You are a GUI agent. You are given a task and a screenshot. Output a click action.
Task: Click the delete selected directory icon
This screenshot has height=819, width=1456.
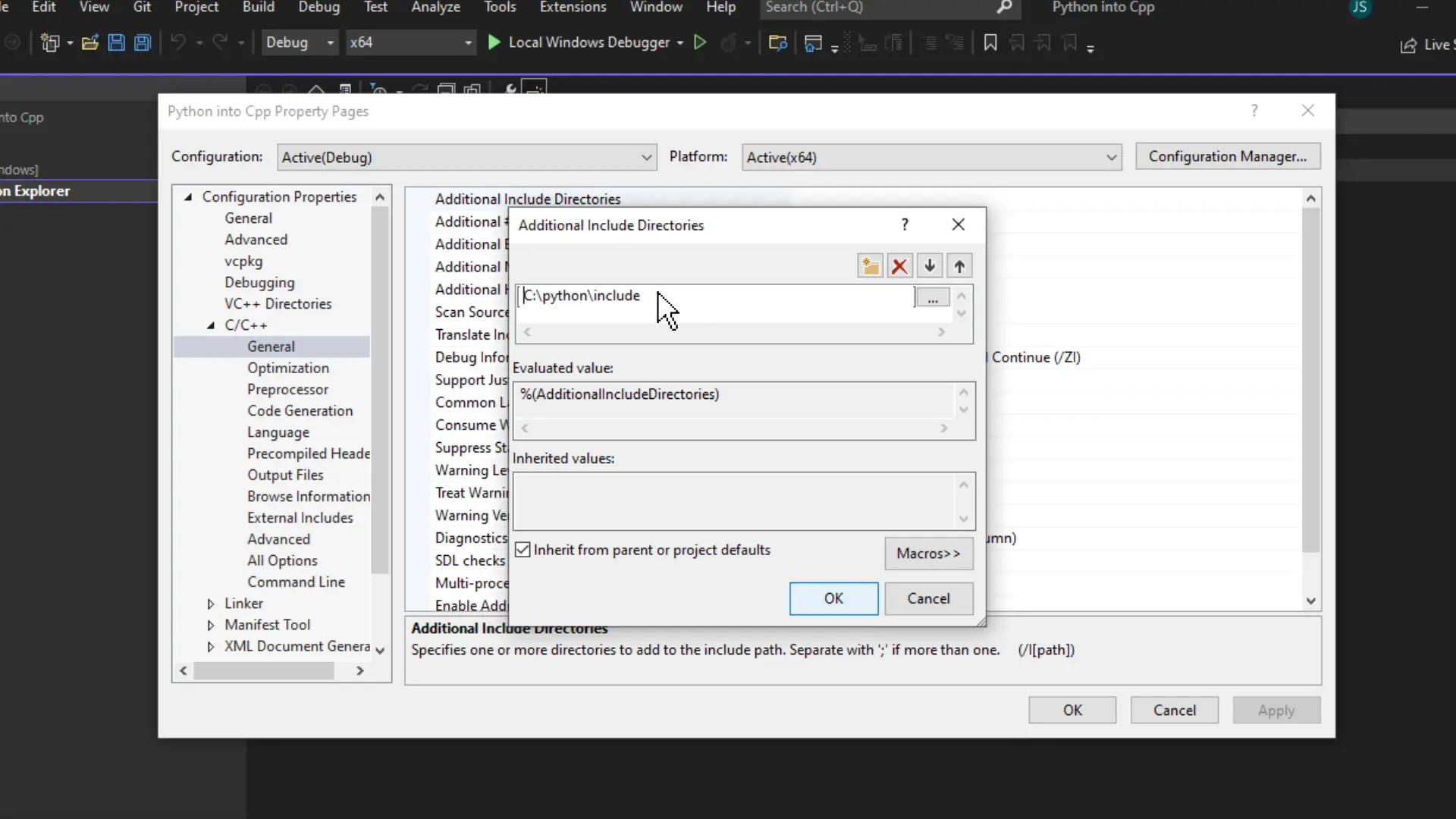tap(899, 266)
